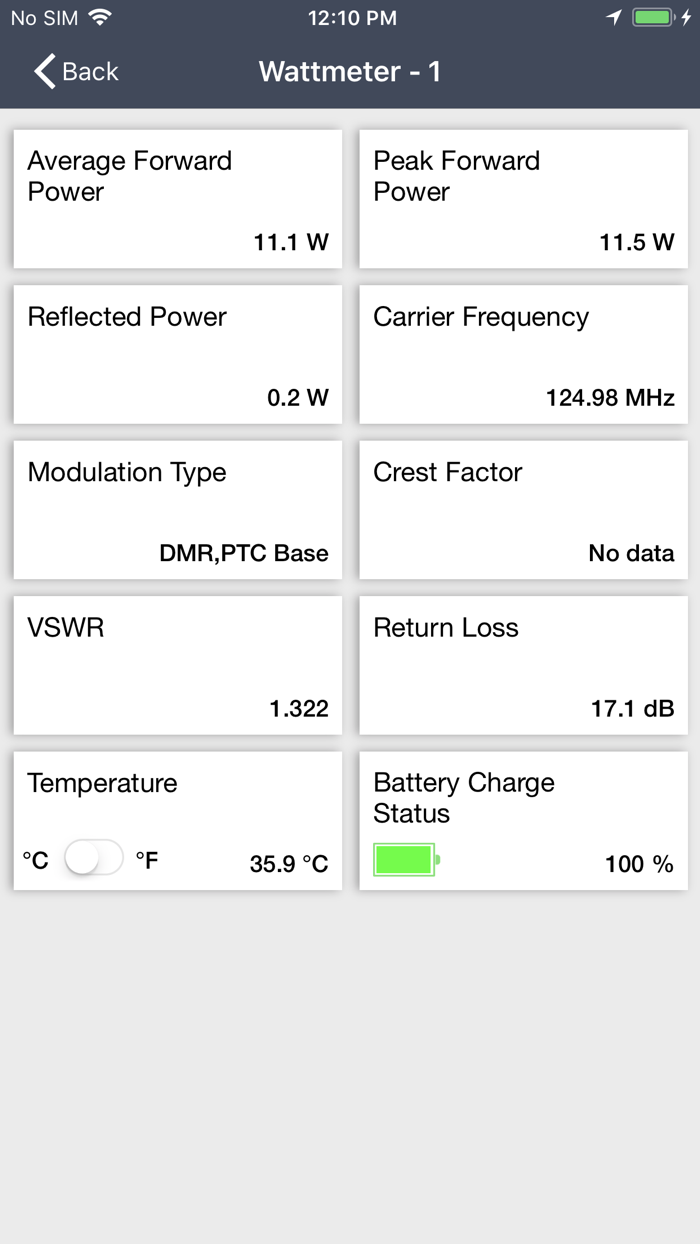This screenshot has height=1244, width=700.
Task: Tap the battery charge icon in Battery Charge Status tile
Action: 404,859
